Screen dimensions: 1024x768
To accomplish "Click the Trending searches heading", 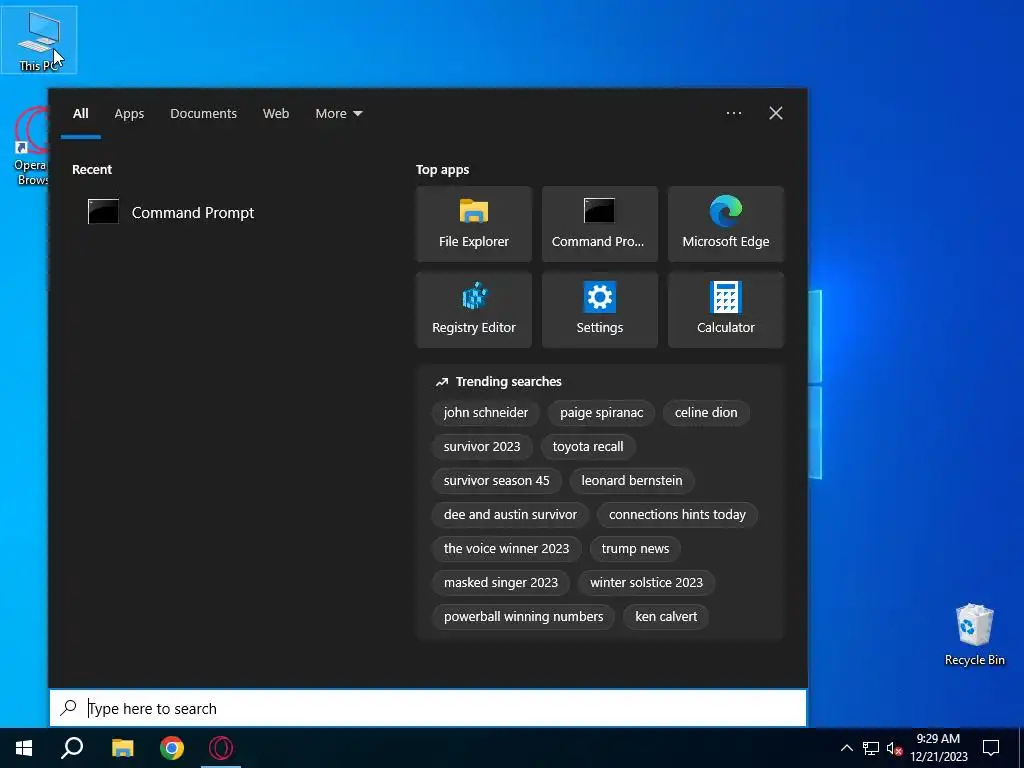I will click(508, 381).
